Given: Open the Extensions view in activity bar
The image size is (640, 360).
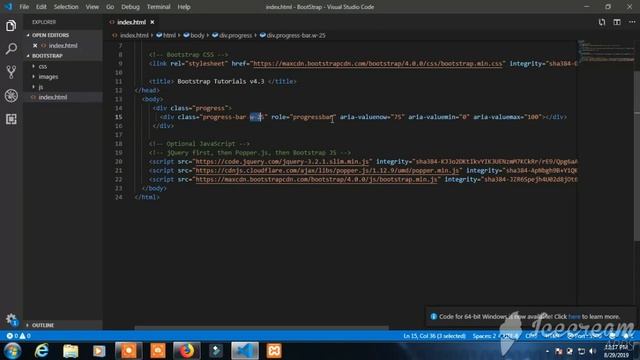Looking at the screenshot, I should 11,119.
